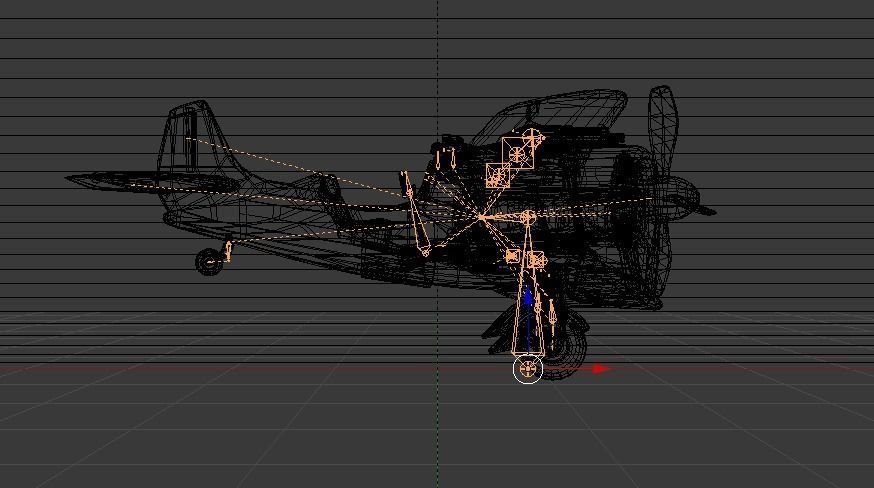Screen dimensions: 874x488
Task: Select the circled empty below the landing gear
Action: click(x=527, y=369)
